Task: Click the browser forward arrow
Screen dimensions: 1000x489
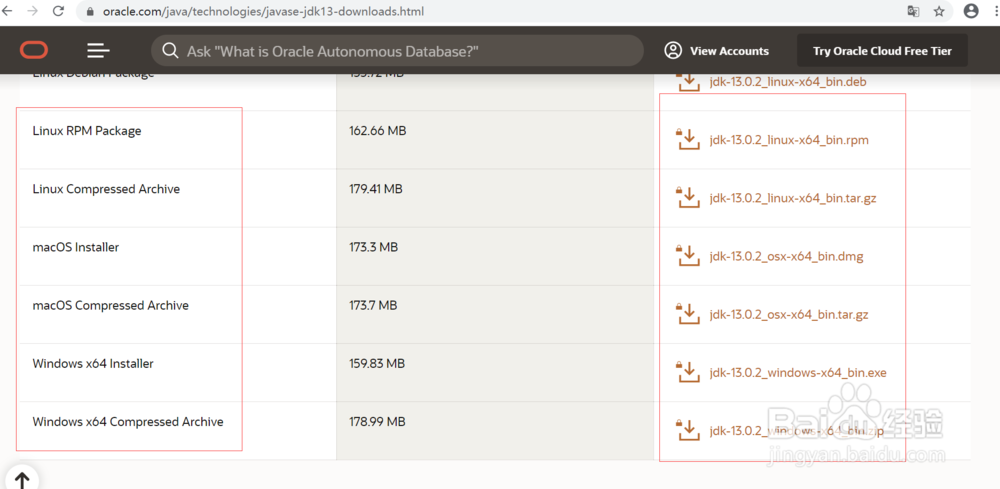Action: (x=33, y=11)
